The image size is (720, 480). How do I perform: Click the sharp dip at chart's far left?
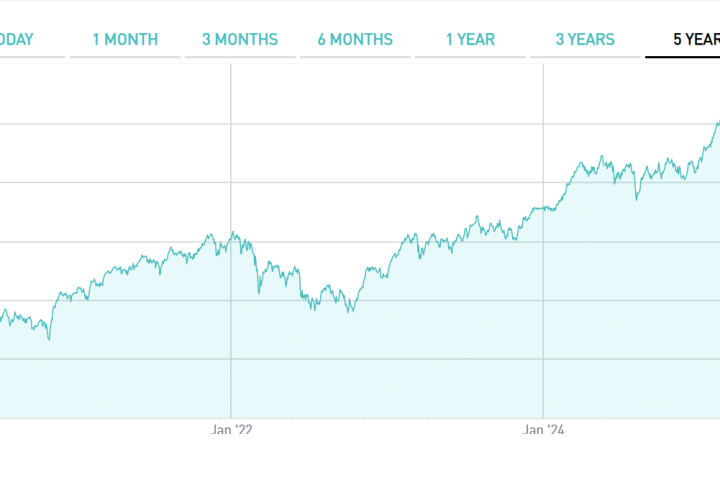pyautogui.click(x=48, y=339)
